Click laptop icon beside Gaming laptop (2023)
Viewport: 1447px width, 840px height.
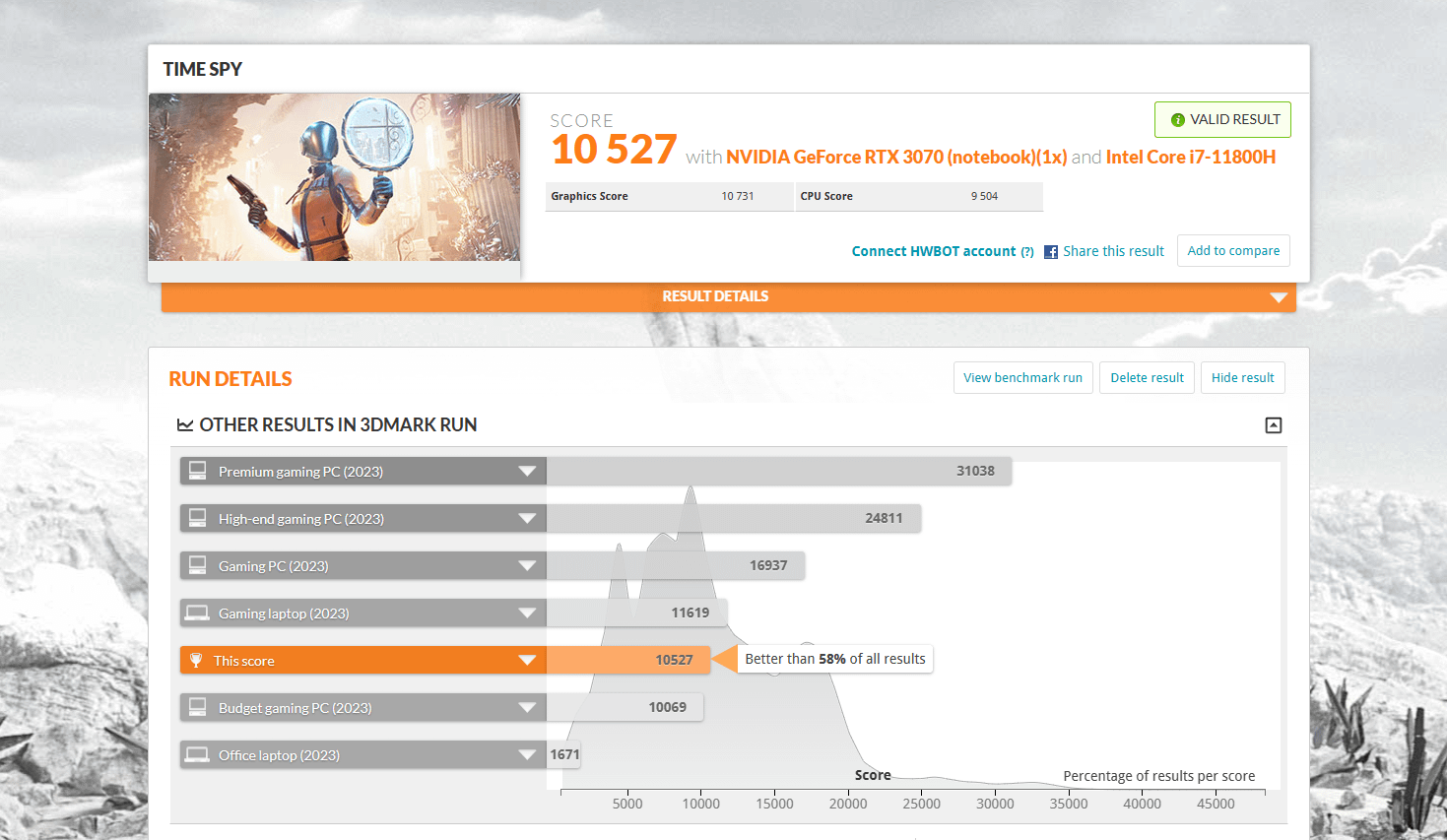click(198, 613)
